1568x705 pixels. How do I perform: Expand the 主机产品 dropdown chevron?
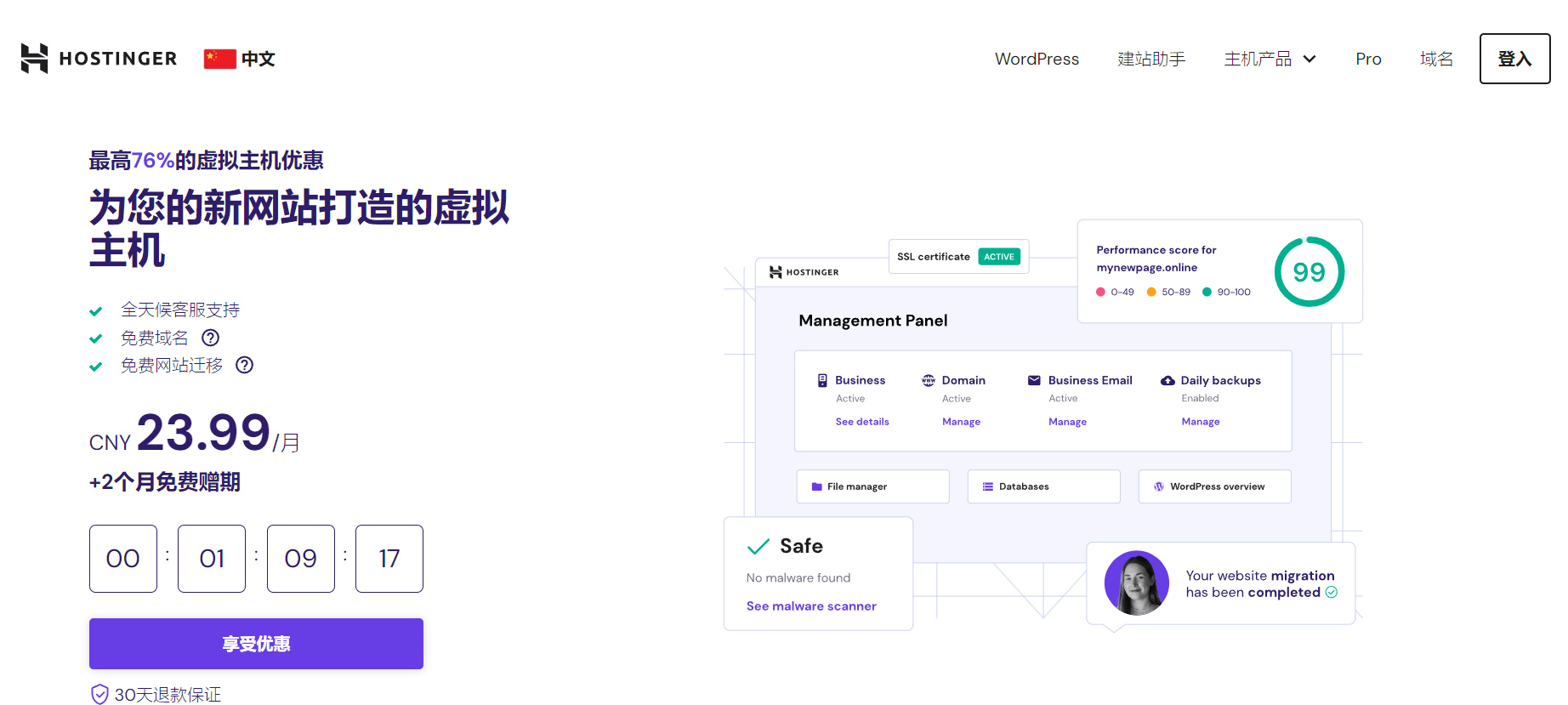pos(1310,59)
